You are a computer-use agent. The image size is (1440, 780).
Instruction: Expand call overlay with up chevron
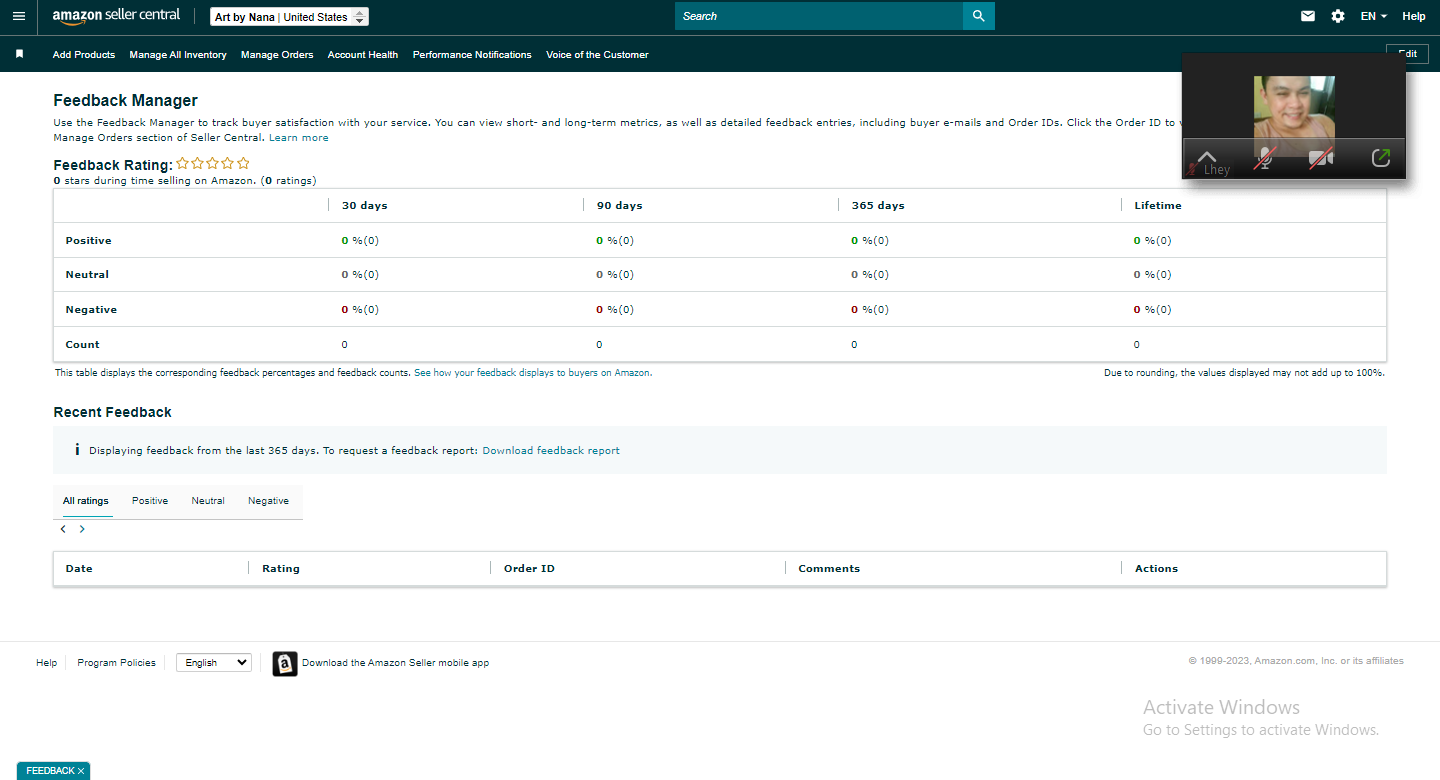[1207, 157]
